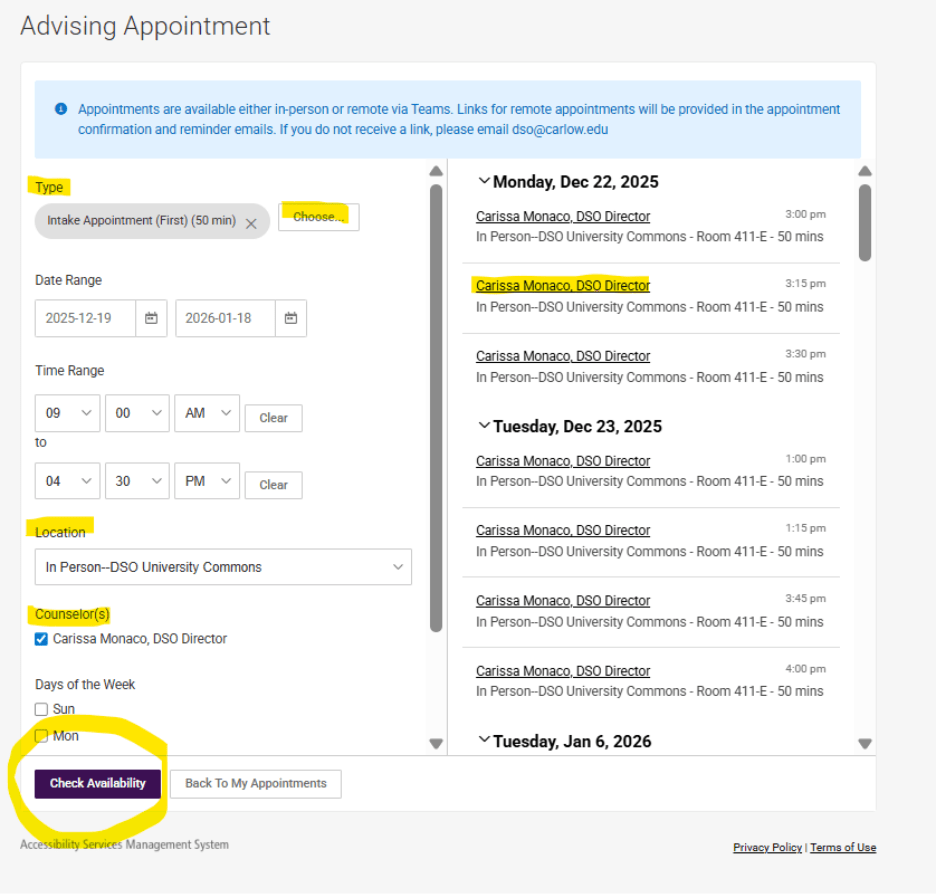Uncheck Carissa Monaco, DSO Director counselor

point(42,639)
